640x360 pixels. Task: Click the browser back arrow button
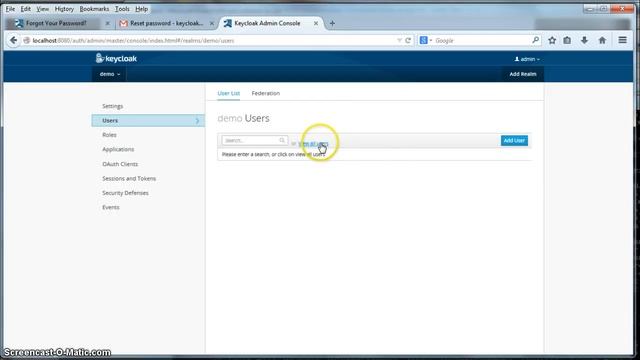(13, 40)
